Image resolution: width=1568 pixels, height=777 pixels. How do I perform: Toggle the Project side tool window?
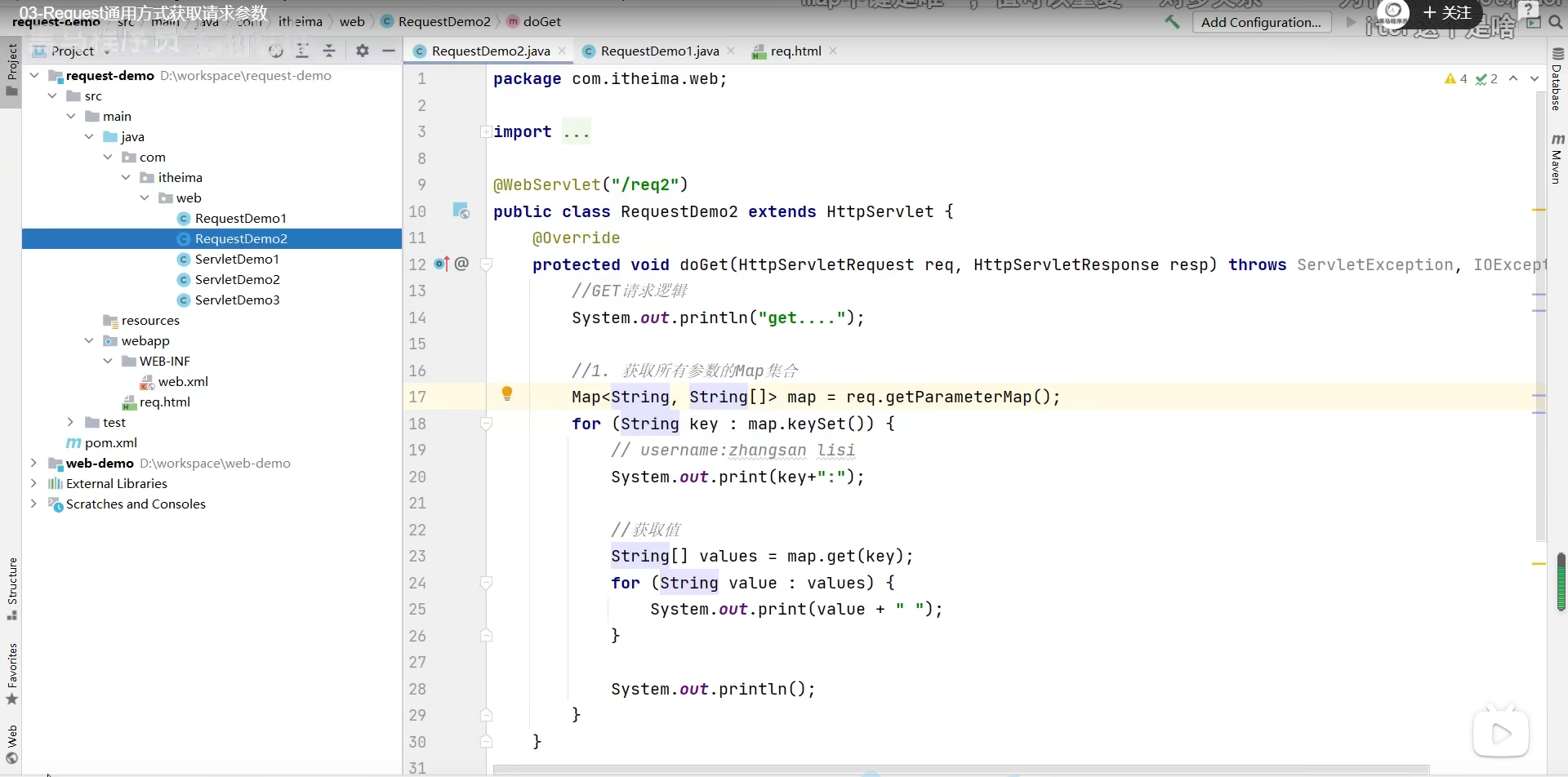coord(12,69)
